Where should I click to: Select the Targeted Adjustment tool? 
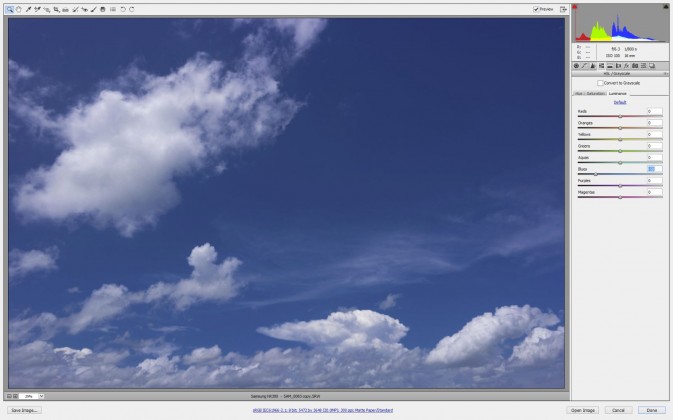46,9
